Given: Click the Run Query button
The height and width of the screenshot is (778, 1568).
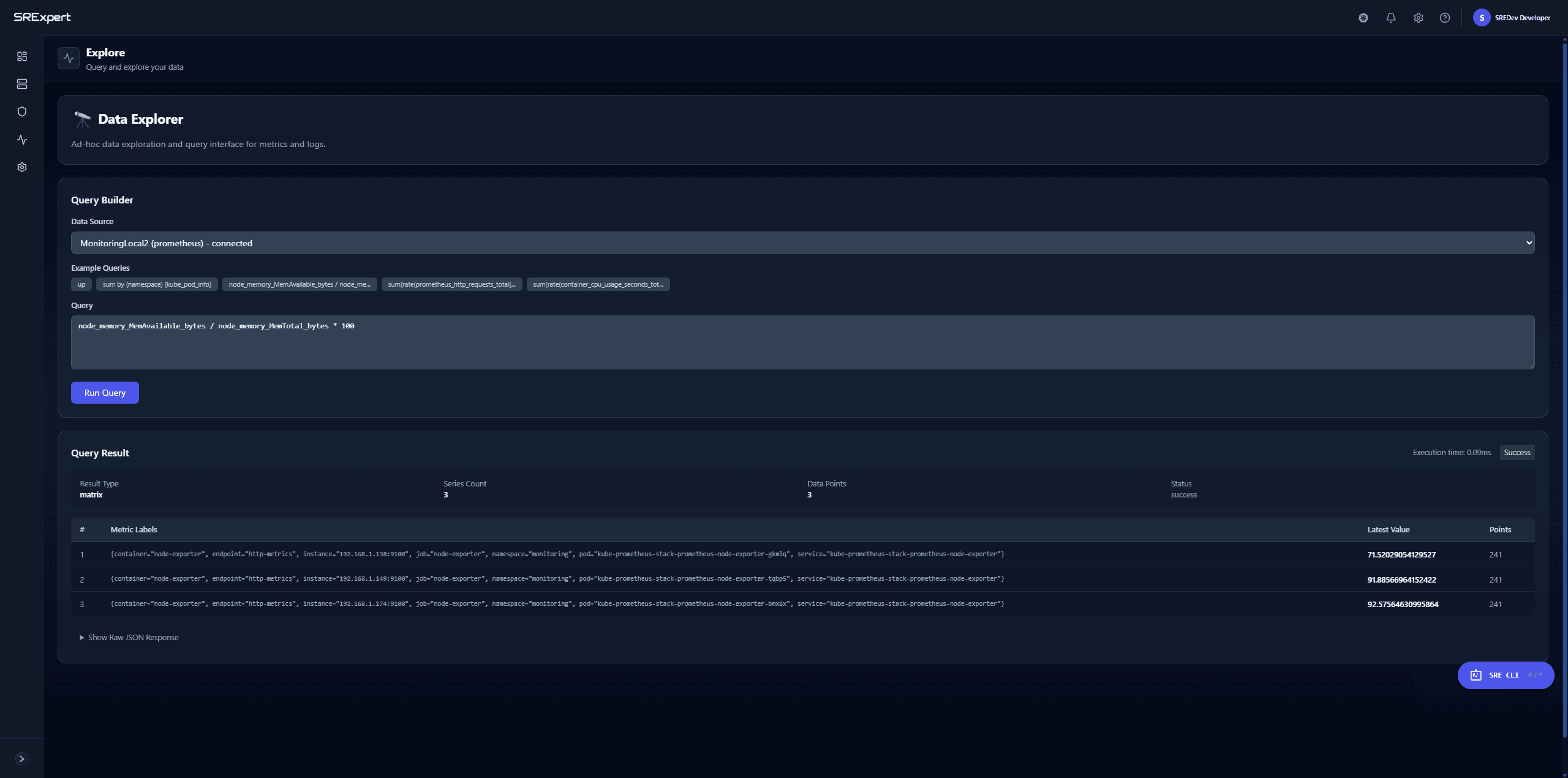Looking at the screenshot, I should 105,393.
